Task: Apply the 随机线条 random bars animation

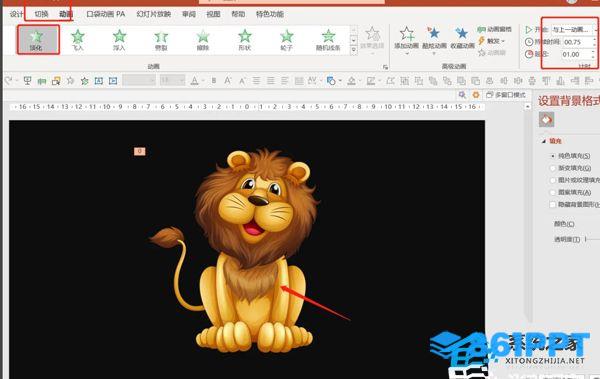Action: [328, 40]
